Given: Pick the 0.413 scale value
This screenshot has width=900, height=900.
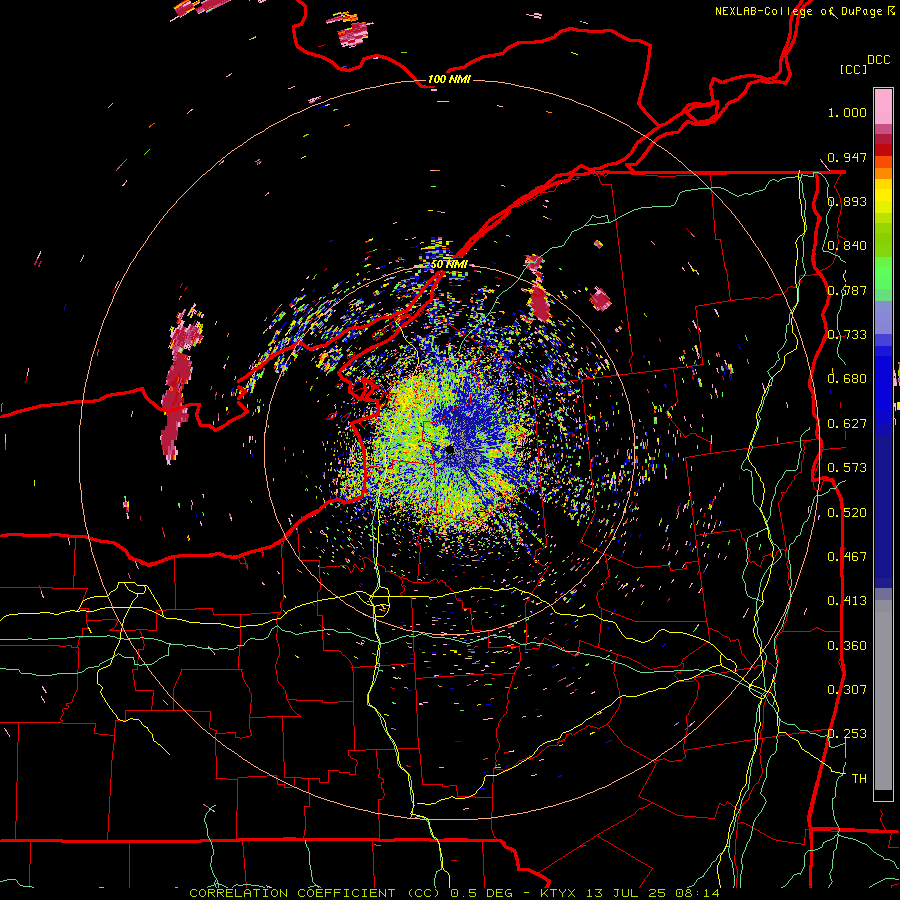Looking at the screenshot, I should point(847,601).
